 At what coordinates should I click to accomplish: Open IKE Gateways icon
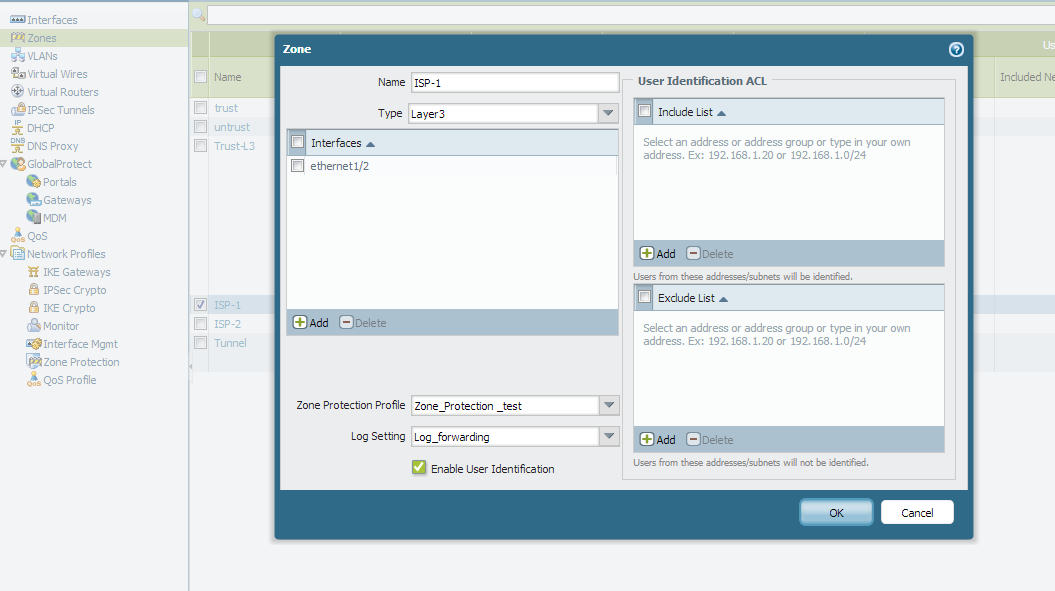click(x=34, y=272)
